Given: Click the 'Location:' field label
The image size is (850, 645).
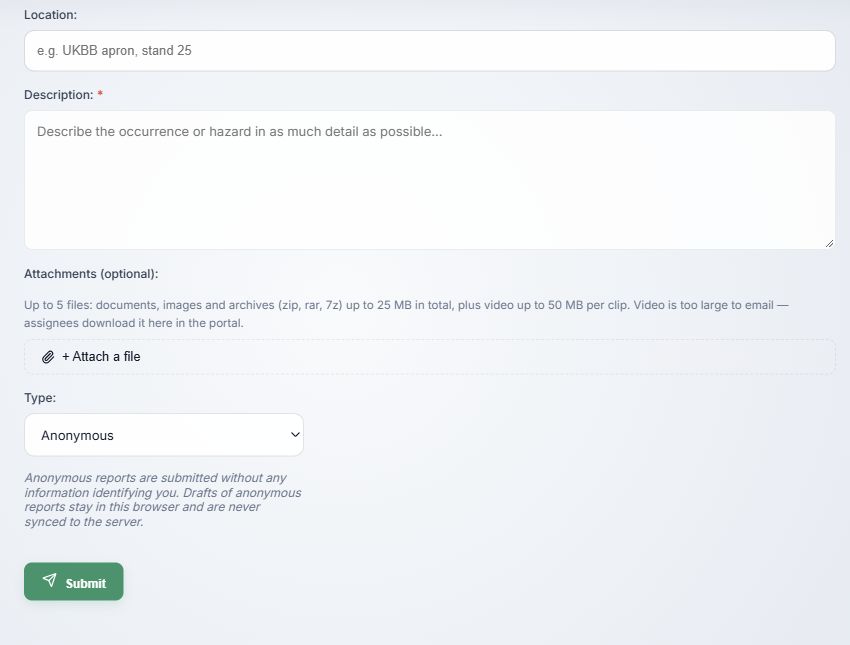Looking at the screenshot, I should (x=50, y=15).
